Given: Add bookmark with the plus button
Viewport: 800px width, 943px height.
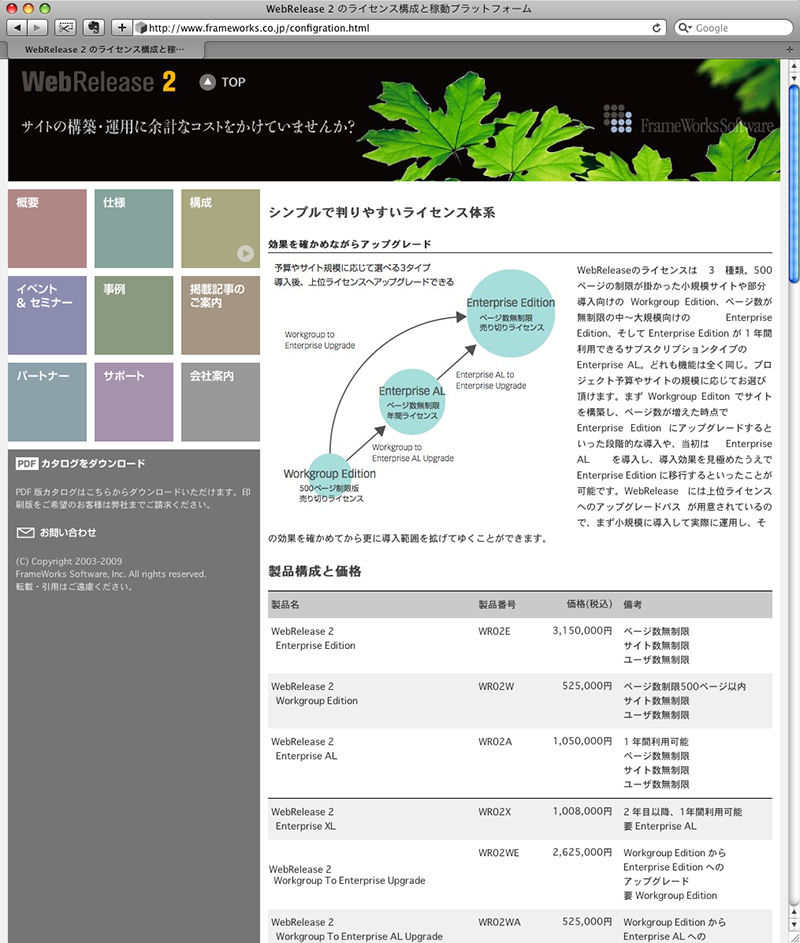Looking at the screenshot, I should point(122,28).
